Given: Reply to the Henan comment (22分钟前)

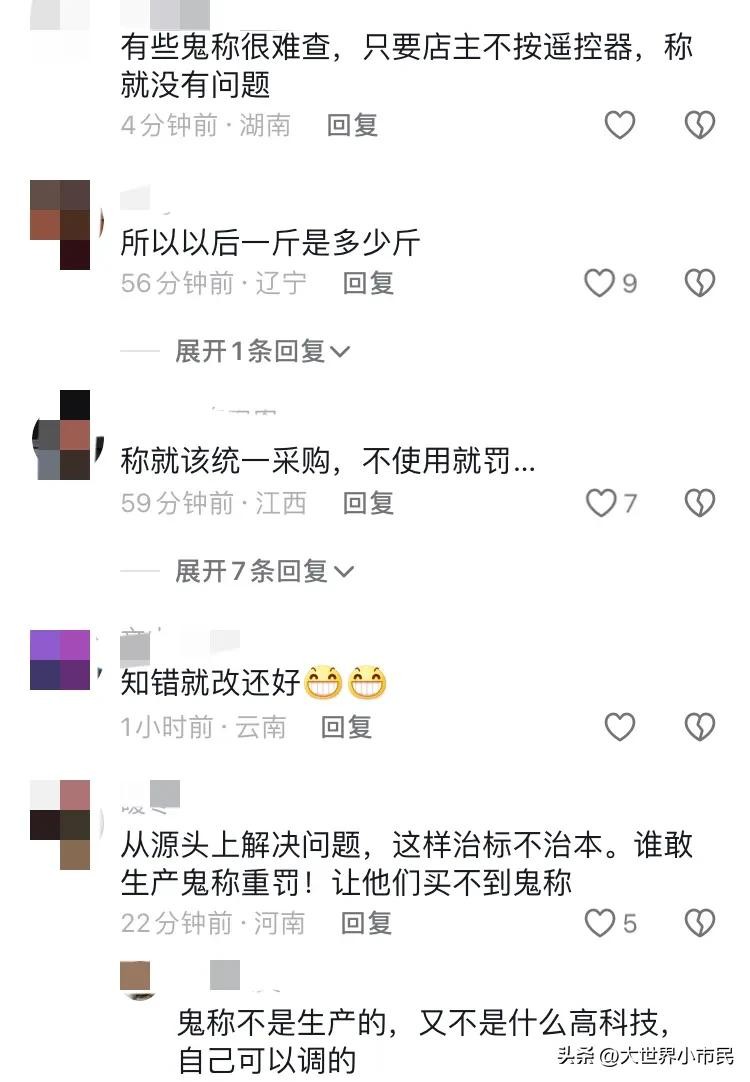Looking at the screenshot, I should point(366,923).
